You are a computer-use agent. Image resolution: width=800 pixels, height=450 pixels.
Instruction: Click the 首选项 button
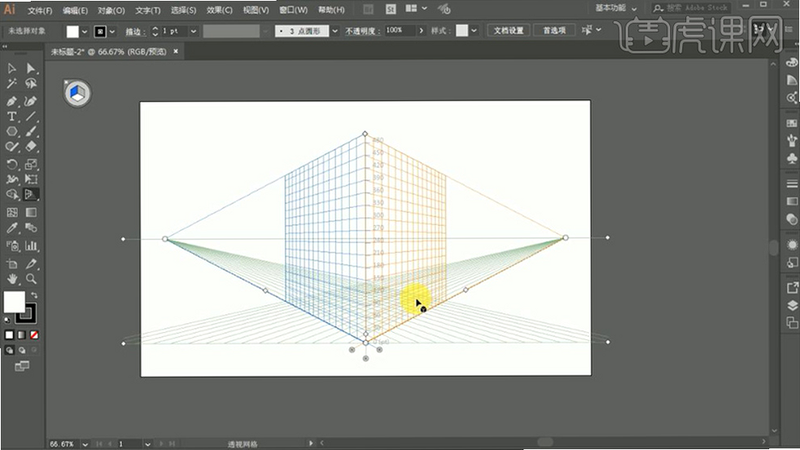point(555,31)
